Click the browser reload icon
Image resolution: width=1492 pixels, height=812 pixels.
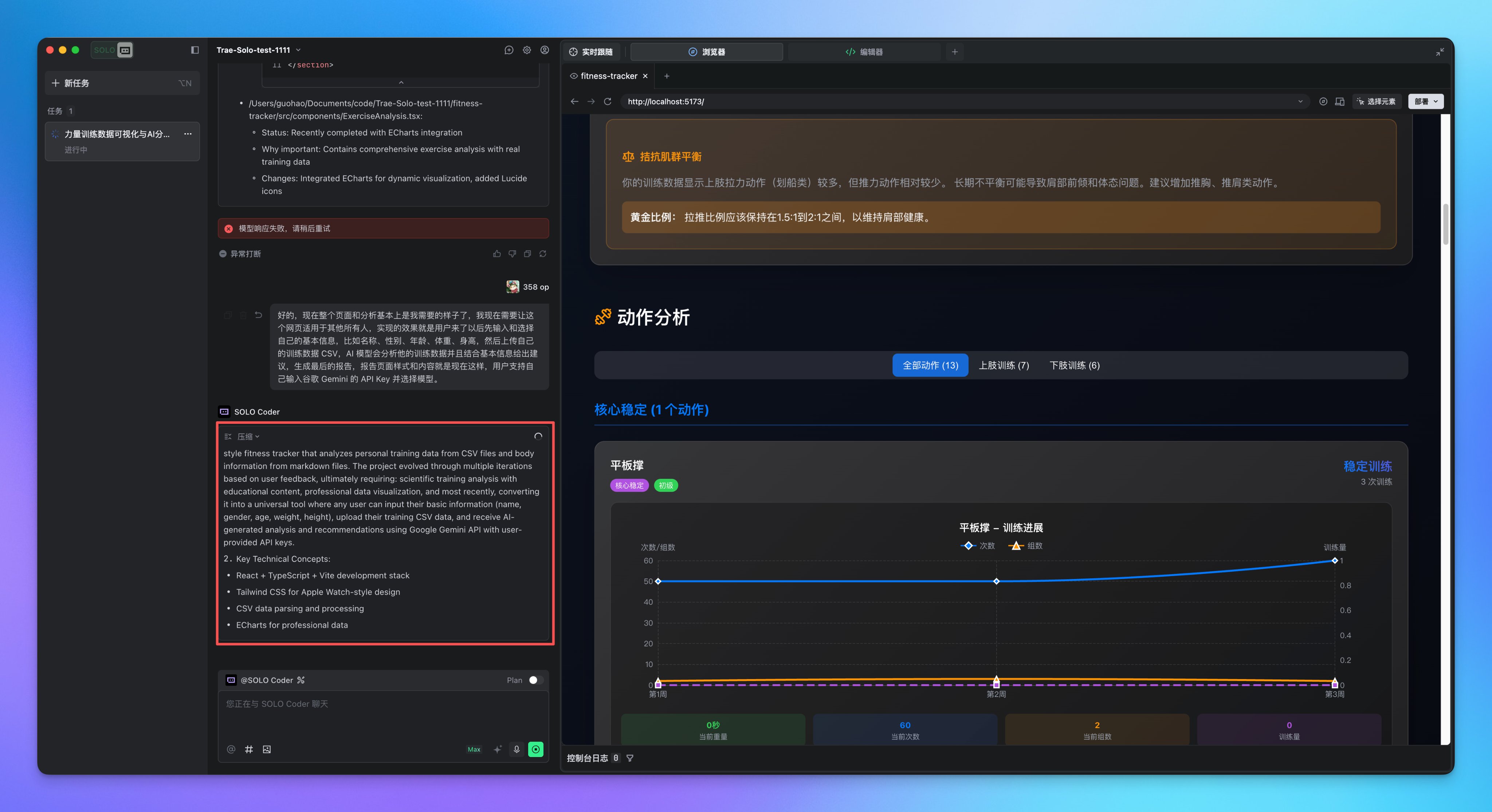click(x=608, y=101)
